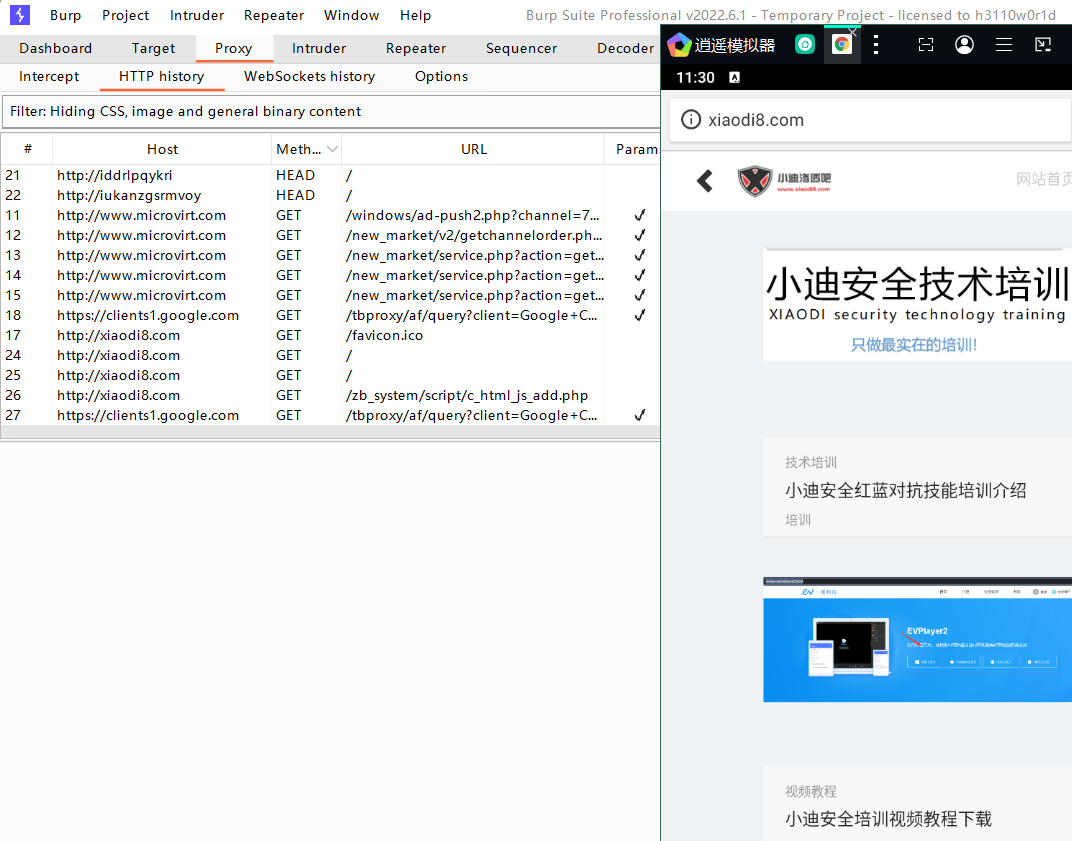Image resolution: width=1072 pixels, height=841 pixels.
Task: Go to the Repeater tool tab
Action: pyautogui.click(x=416, y=49)
